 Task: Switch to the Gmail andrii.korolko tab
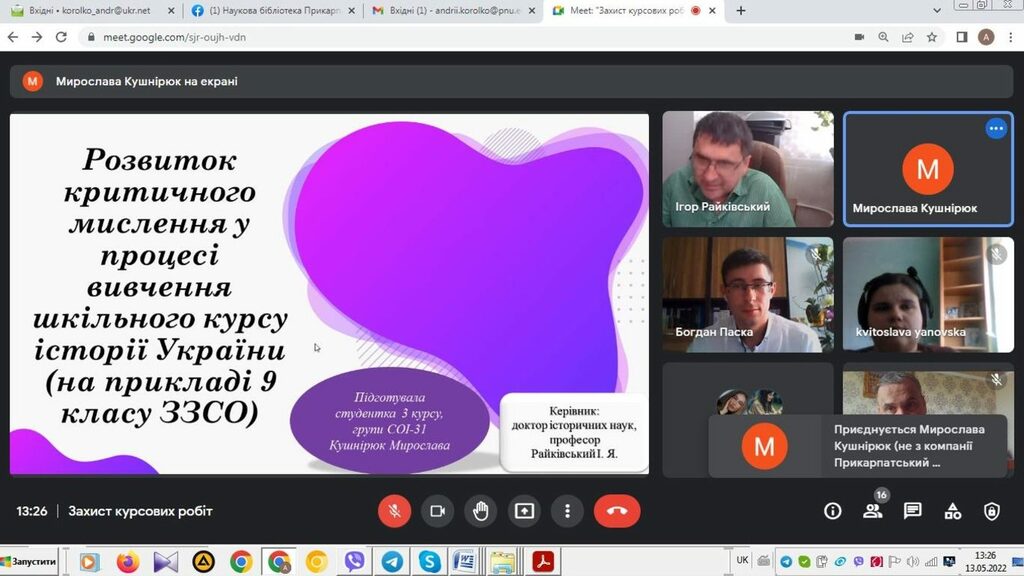coord(450,11)
